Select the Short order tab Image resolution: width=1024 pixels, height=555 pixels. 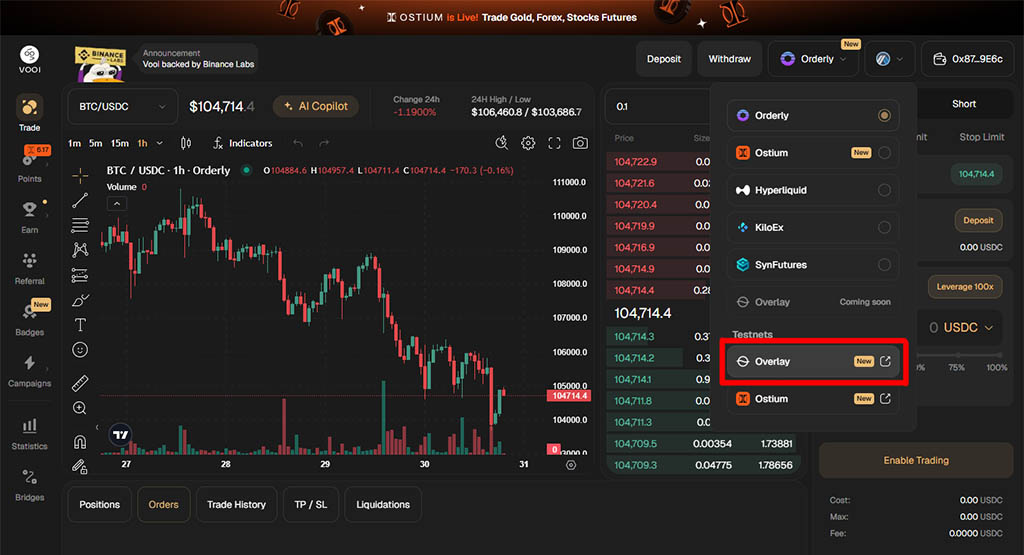coord(963,104)
